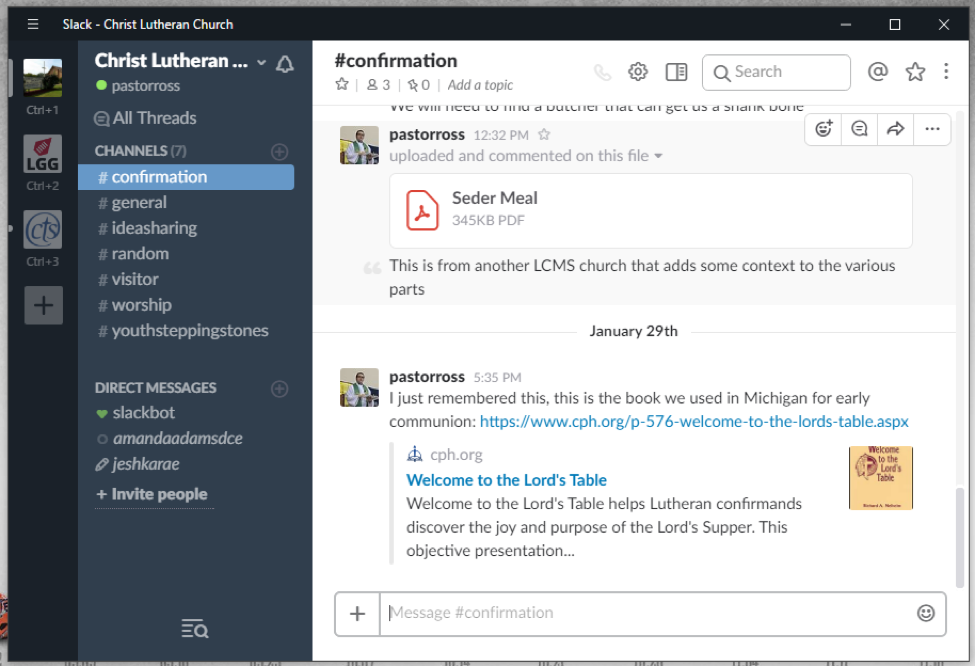Click Invite people in the sidebar
Viewport: 975px width, 666px height.
point(152,494)
